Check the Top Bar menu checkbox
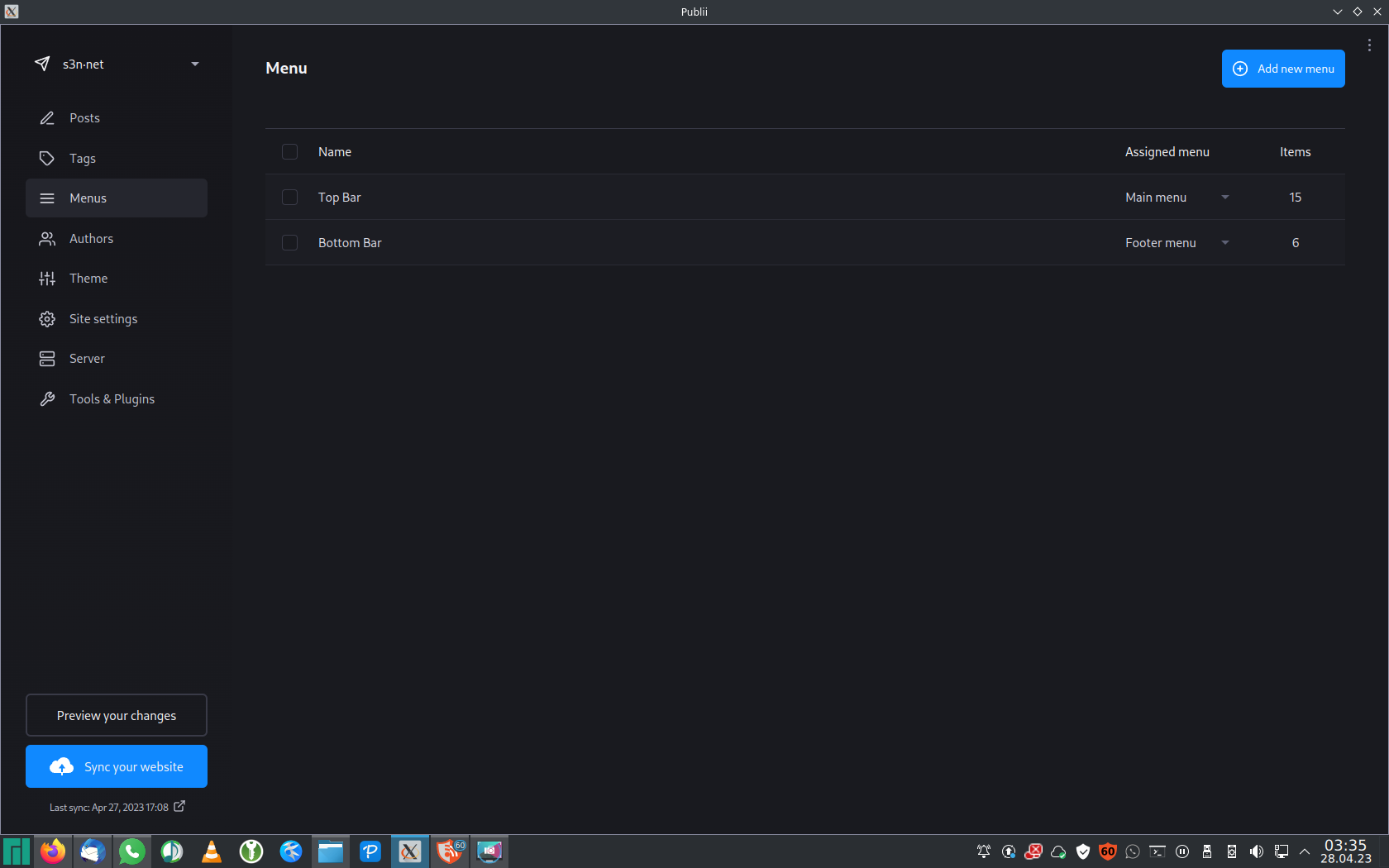The height and width of the screenshot is (868, 1389). click(289, 198)
